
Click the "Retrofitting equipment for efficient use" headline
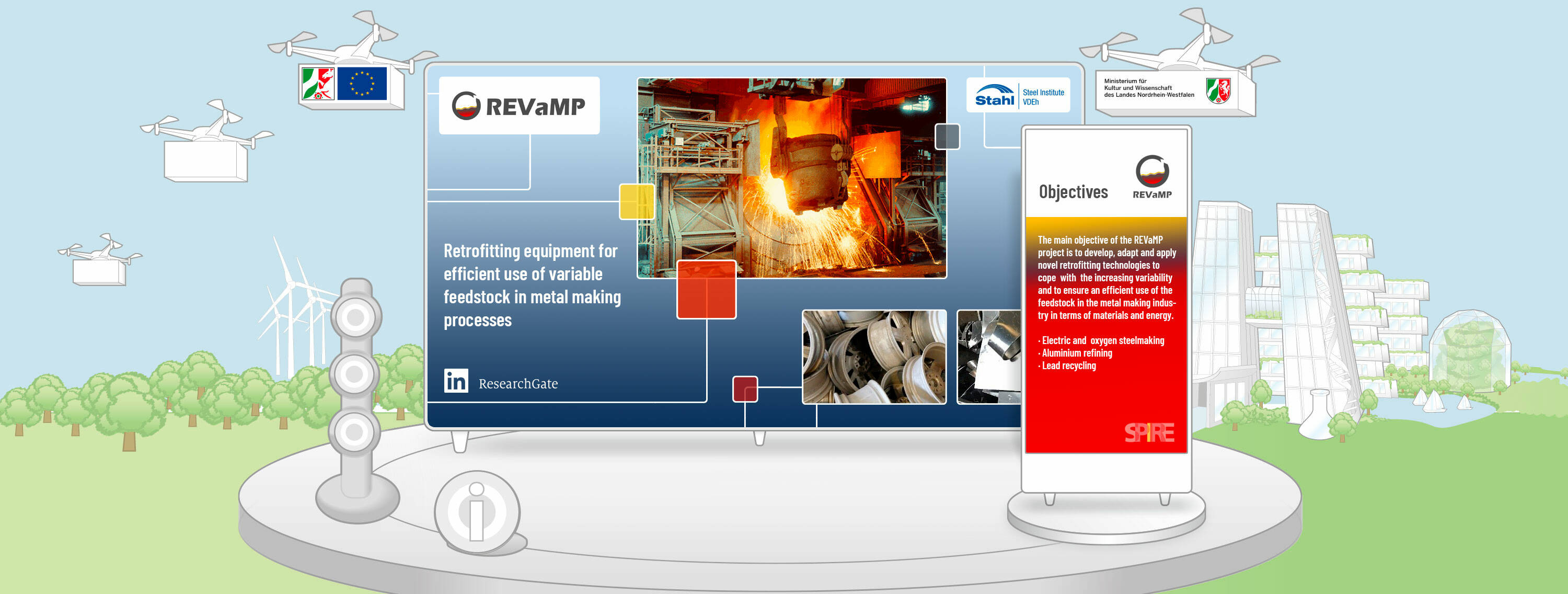coord(532,285)
